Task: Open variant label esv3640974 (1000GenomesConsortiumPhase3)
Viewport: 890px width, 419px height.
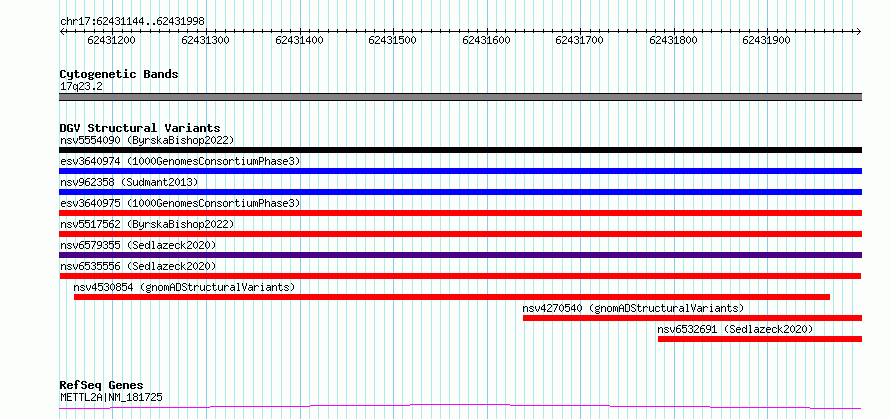Action: (180, 161)
